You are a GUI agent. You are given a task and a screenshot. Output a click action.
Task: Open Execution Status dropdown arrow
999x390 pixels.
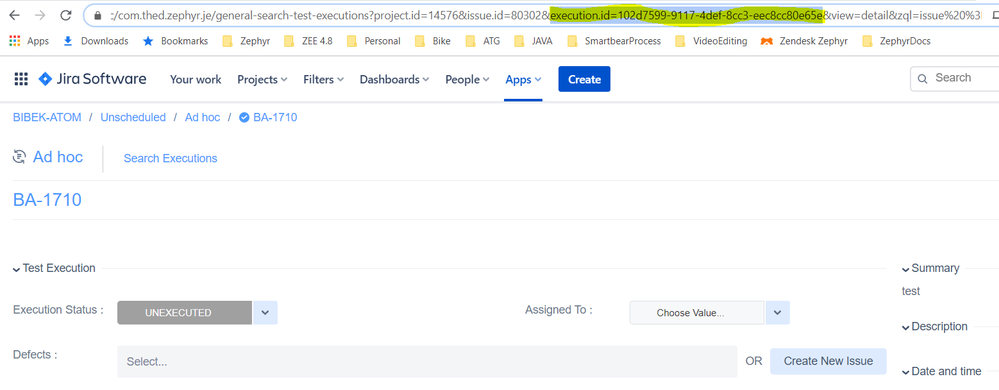[266, 313]
